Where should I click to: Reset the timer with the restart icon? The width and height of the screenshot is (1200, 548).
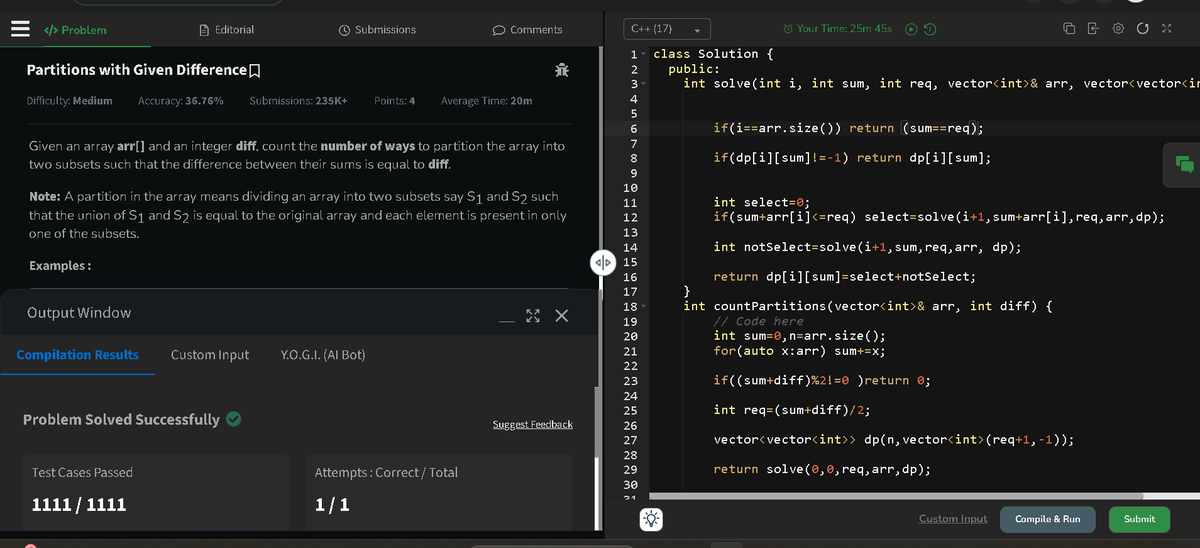(x=929, y=28)
